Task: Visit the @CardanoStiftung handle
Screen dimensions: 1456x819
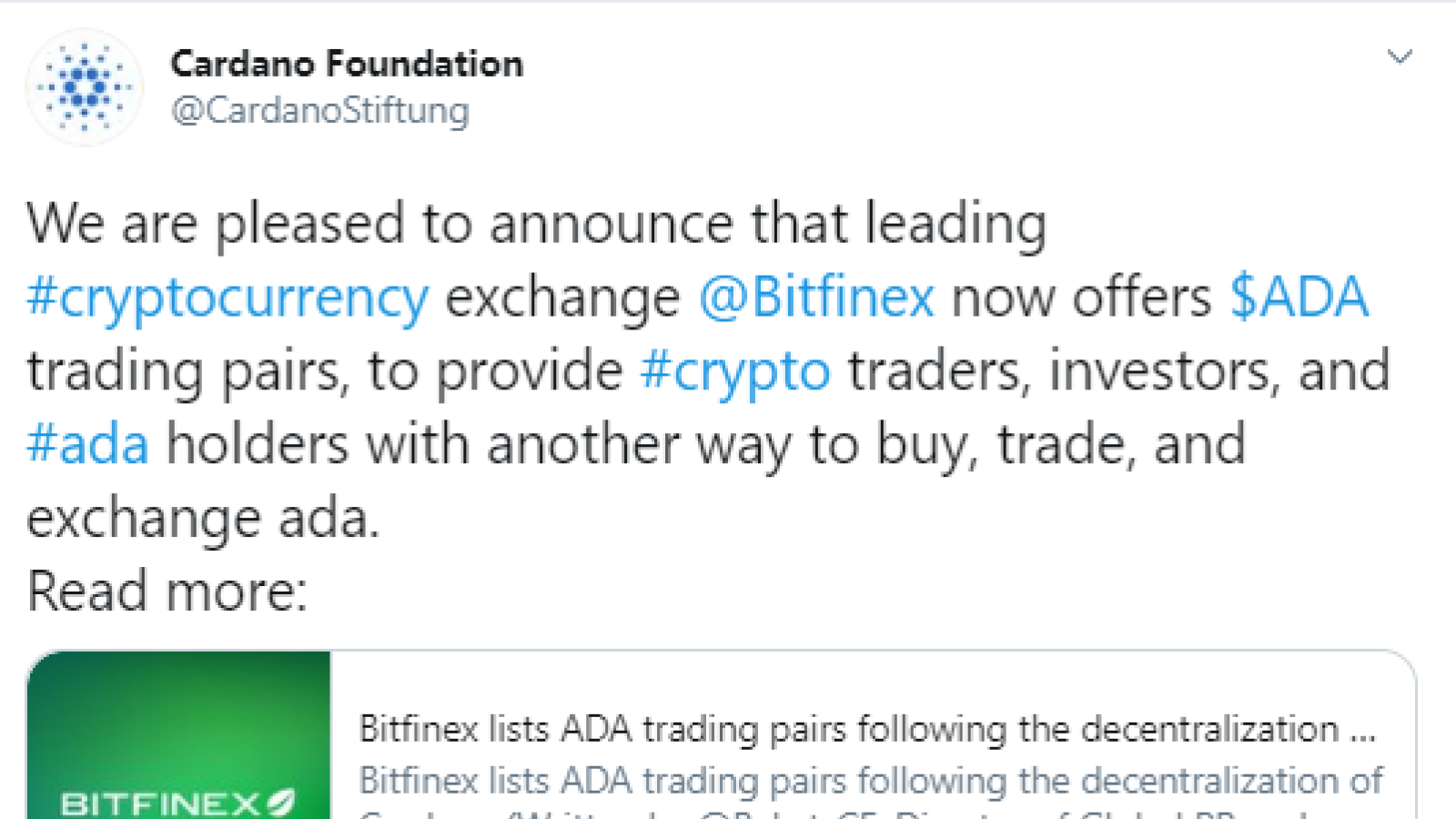Action: pos(320,110)
